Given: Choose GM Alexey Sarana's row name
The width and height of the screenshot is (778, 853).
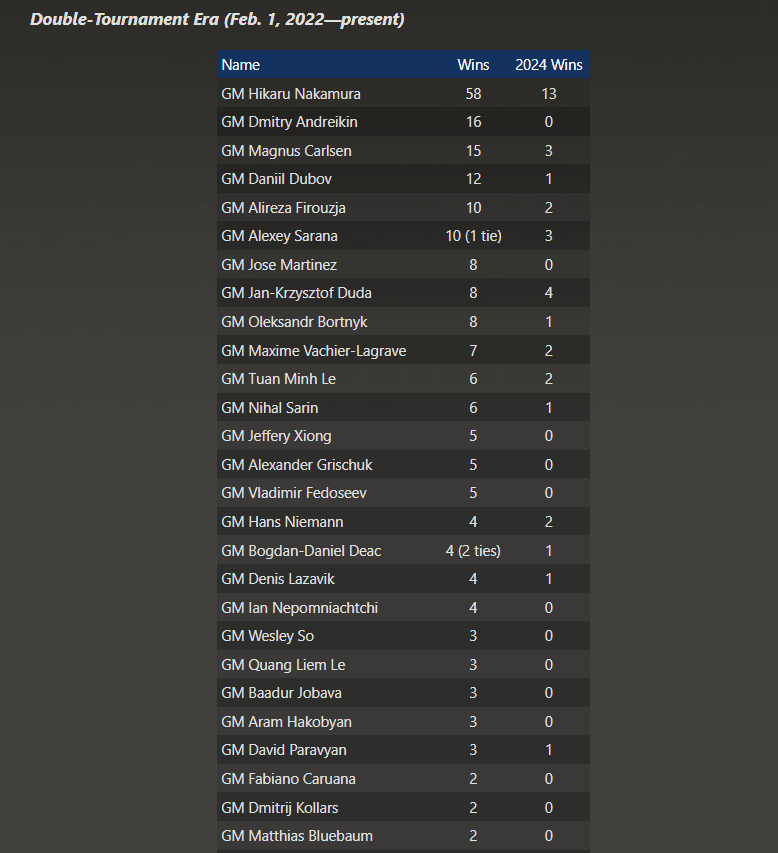Looking at the screenshot, I should [279, 236].
